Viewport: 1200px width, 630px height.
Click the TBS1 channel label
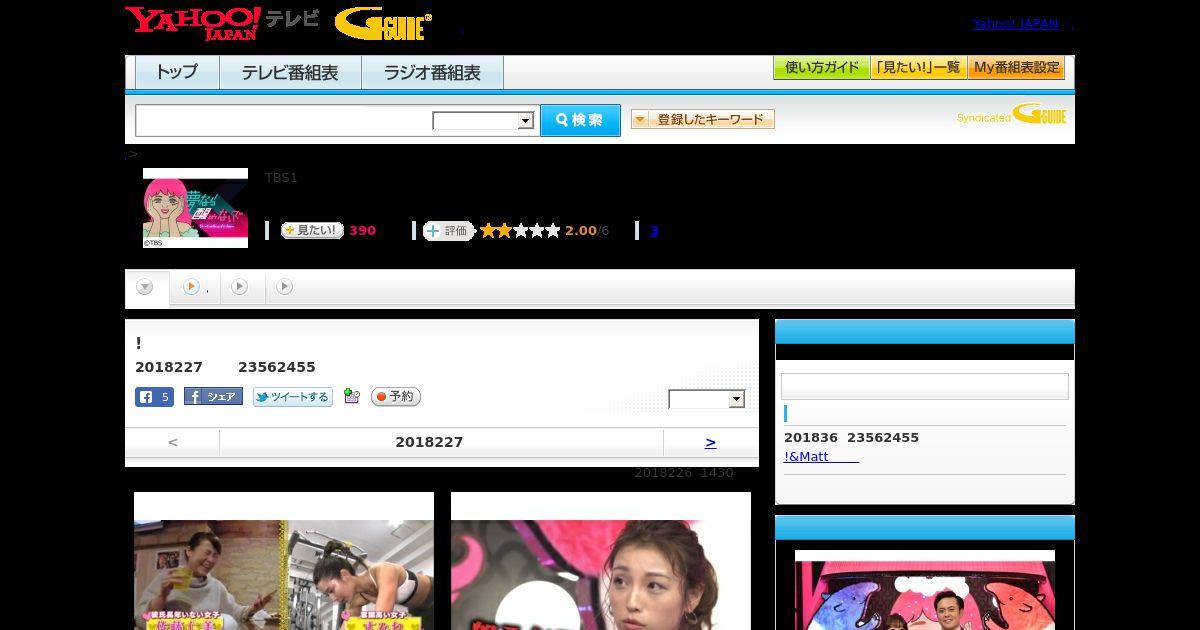tap(281, 178)
